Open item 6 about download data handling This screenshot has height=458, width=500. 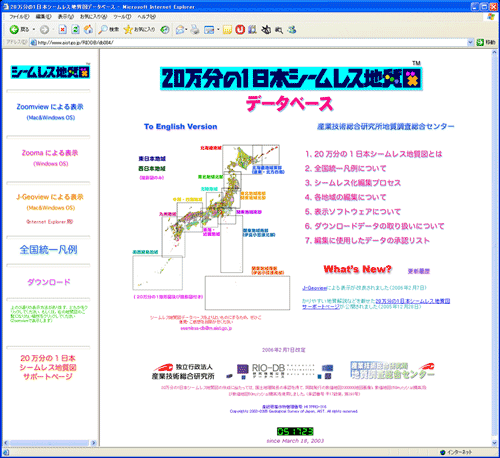[x=375, y=226]
